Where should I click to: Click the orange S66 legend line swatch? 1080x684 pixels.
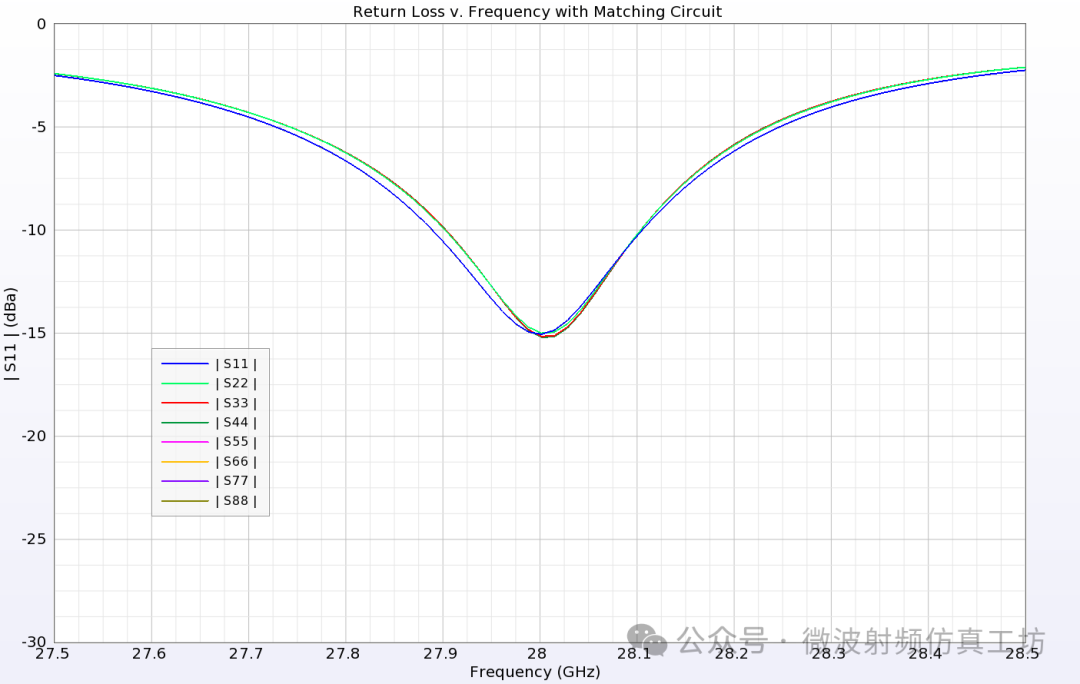[x=185, y=462]
